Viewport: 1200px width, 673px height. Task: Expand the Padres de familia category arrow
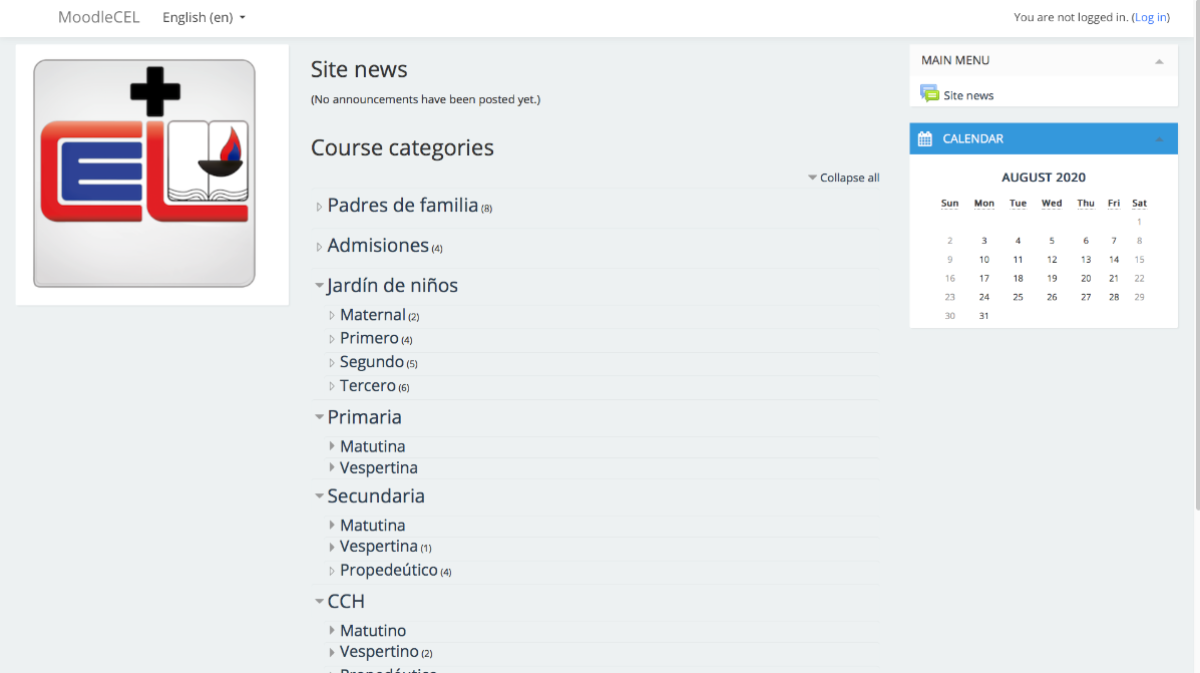click(320, 207)
